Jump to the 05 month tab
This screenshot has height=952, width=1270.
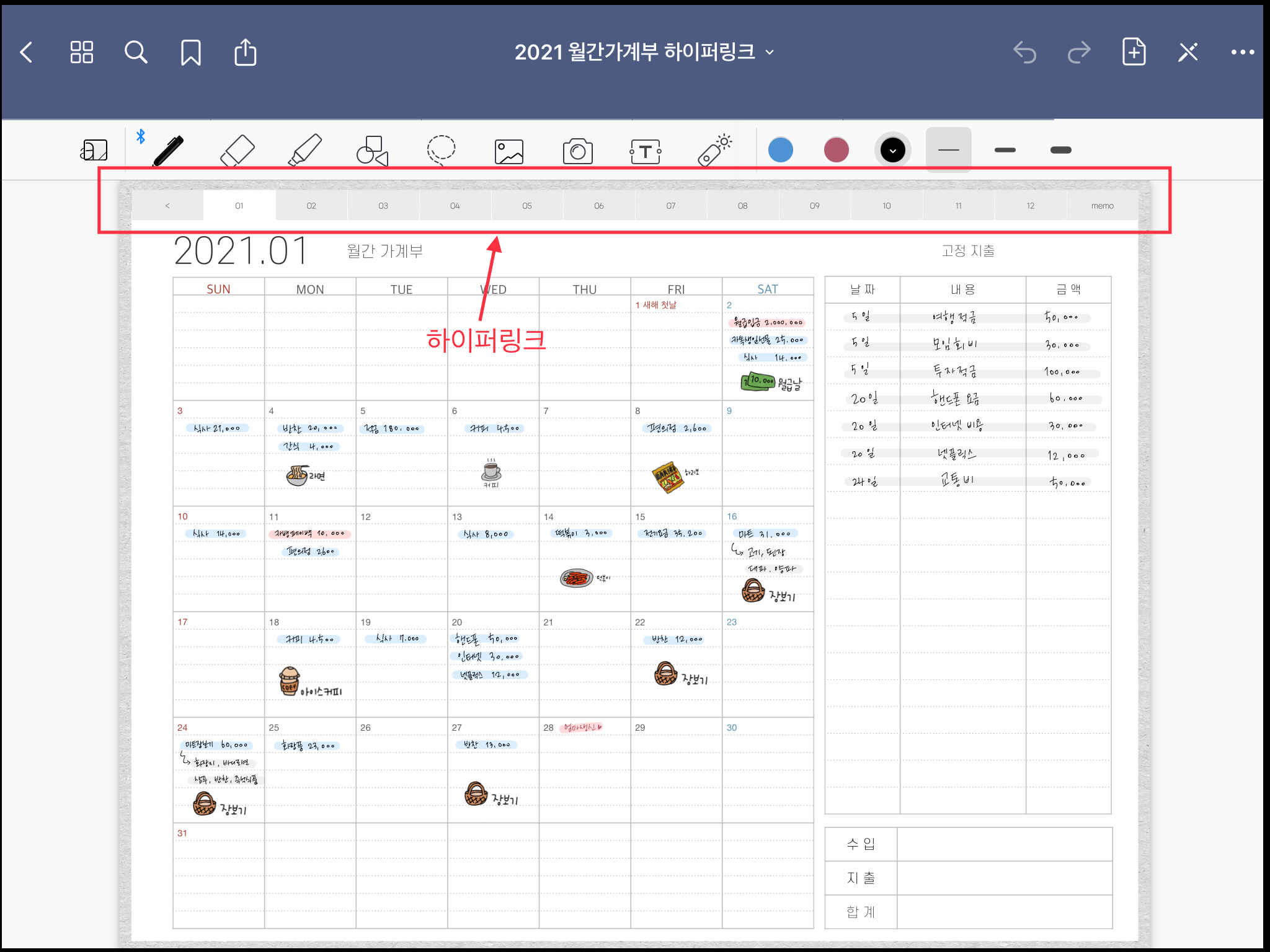click(527, 206)
